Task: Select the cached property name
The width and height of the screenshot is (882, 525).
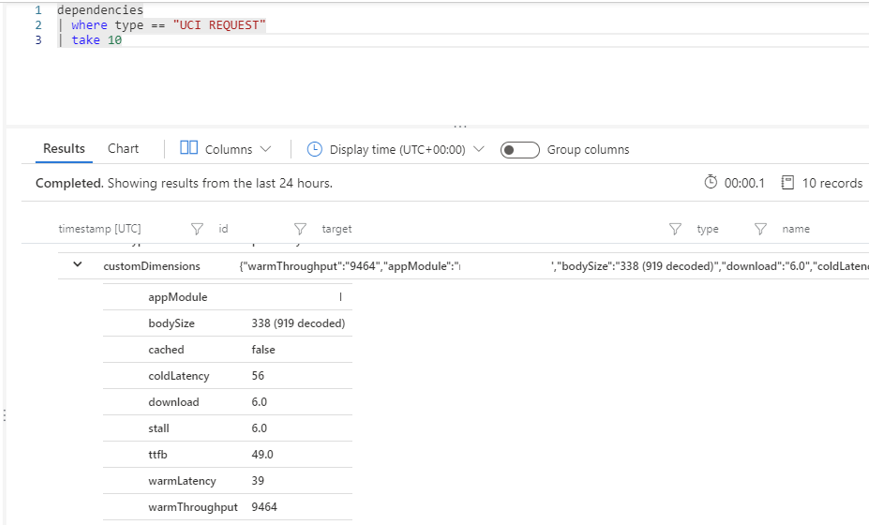Action: coord(166,349)
